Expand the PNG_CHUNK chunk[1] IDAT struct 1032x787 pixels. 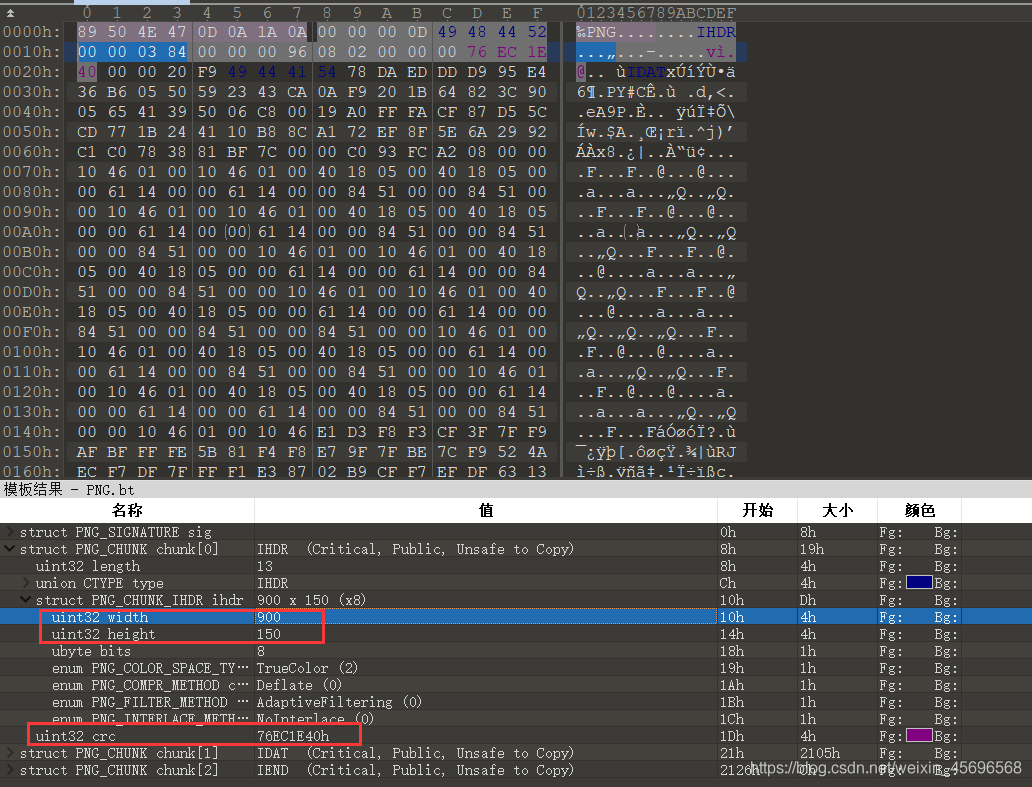(x=11, y=753)
